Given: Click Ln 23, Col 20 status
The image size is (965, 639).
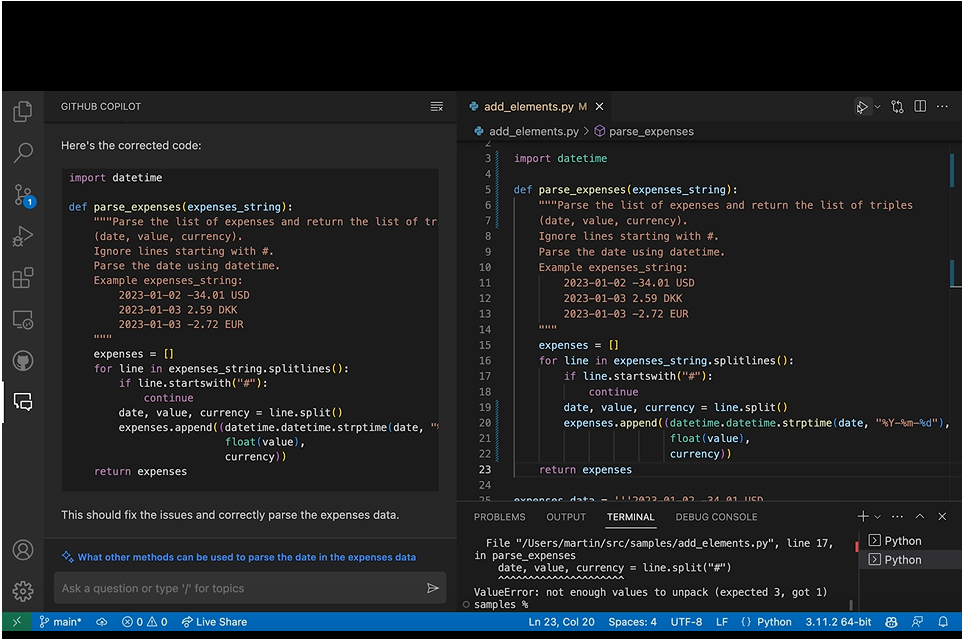Looking at the screenshot, I should click(561, 622).
